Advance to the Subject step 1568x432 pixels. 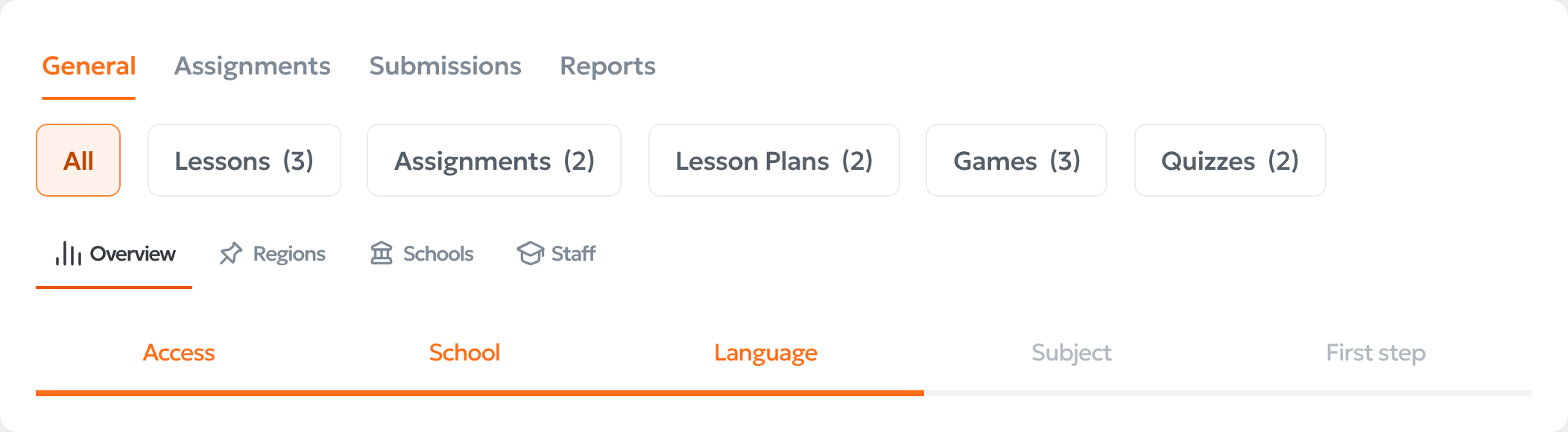[x=1072, y=353]
